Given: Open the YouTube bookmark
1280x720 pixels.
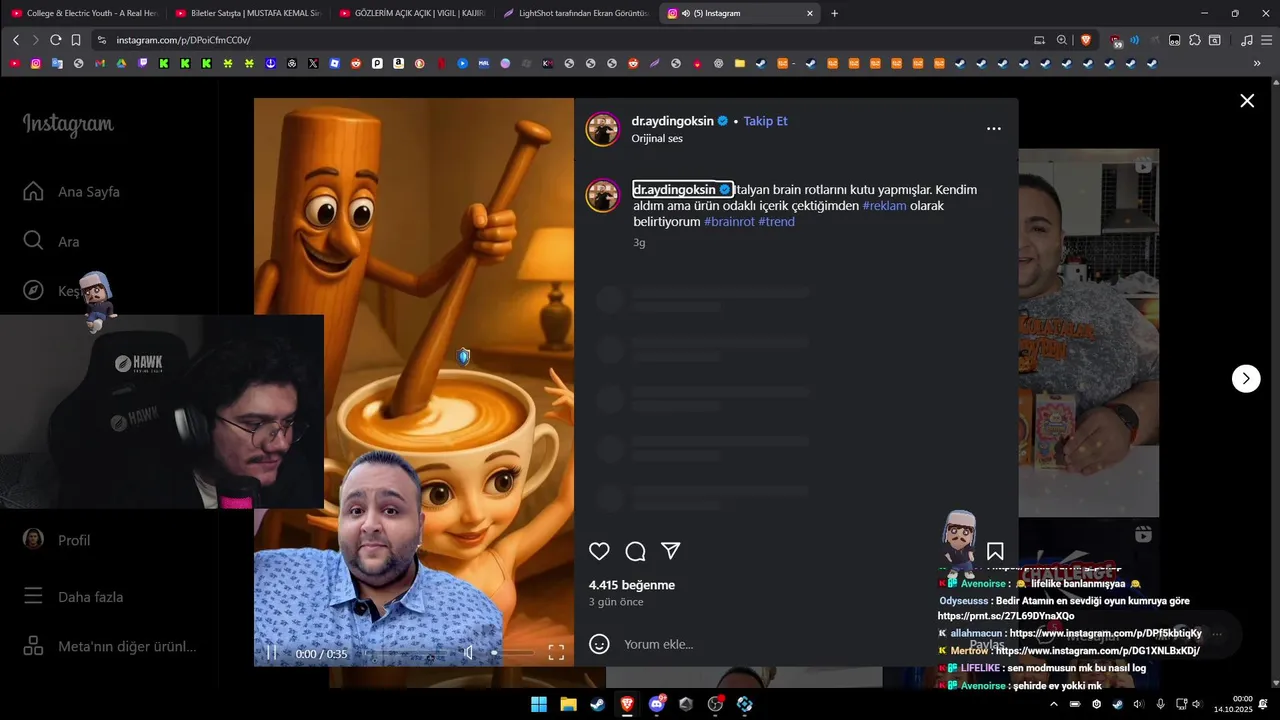Looking at the screenshot, I should (15, 63).
